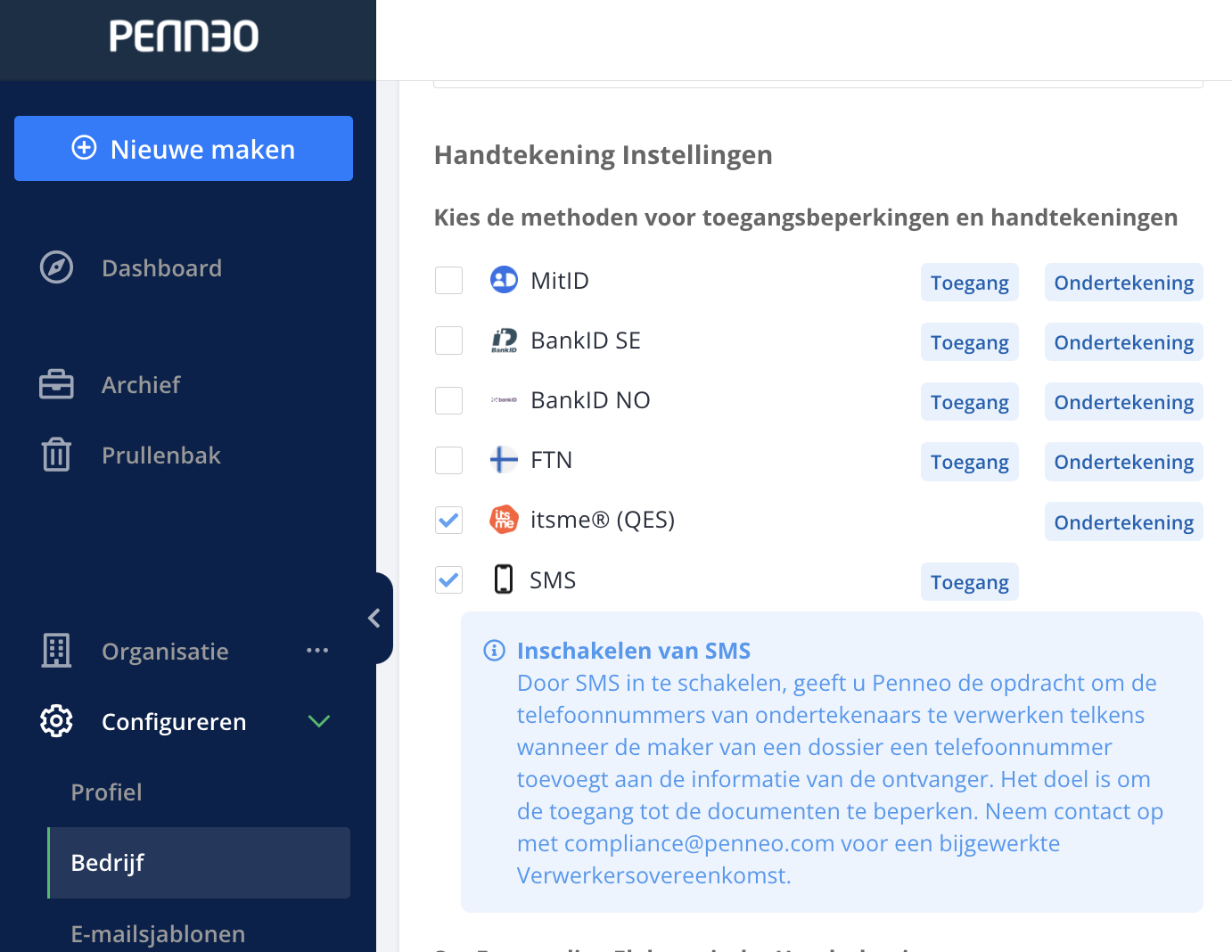Click the Toegang tag for SMS
This screenshot has width=1232, height=952.
point(970,582)
